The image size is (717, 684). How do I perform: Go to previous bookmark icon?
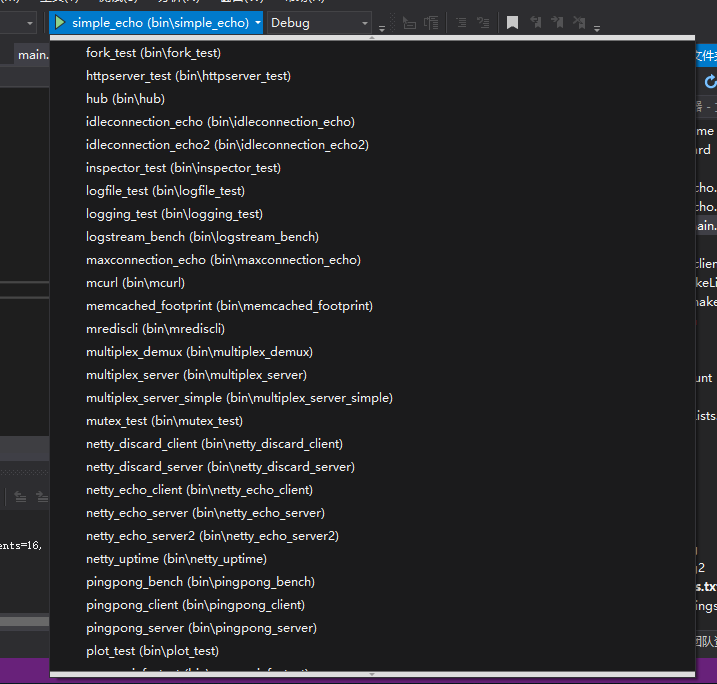click(535, 22)
